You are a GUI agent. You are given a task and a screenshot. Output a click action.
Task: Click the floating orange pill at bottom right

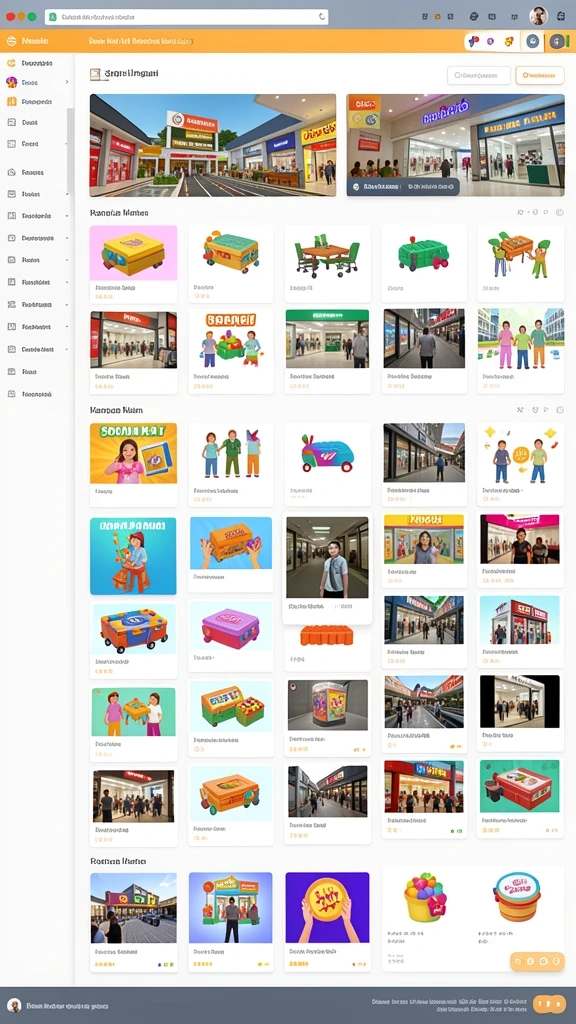click(537, 961)
